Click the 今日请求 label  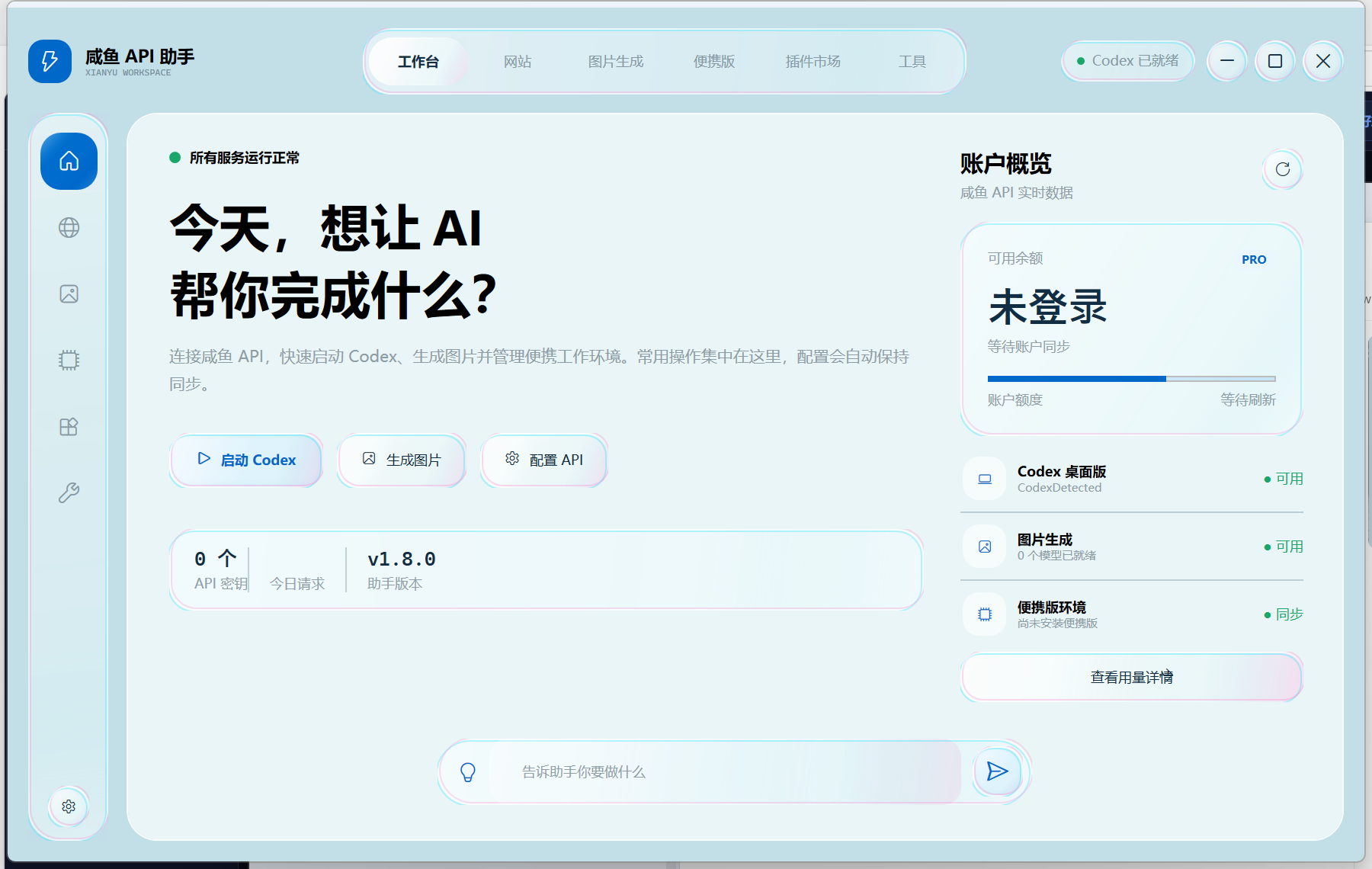(297, 584)
